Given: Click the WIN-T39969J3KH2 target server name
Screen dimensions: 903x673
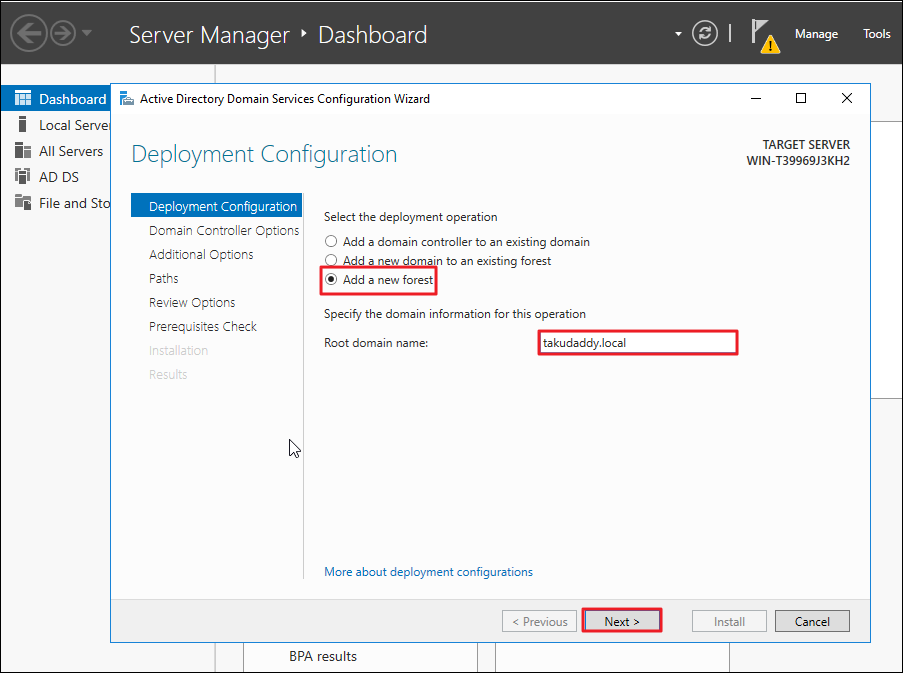Looking at the screenshot, I should coord(798,161).
